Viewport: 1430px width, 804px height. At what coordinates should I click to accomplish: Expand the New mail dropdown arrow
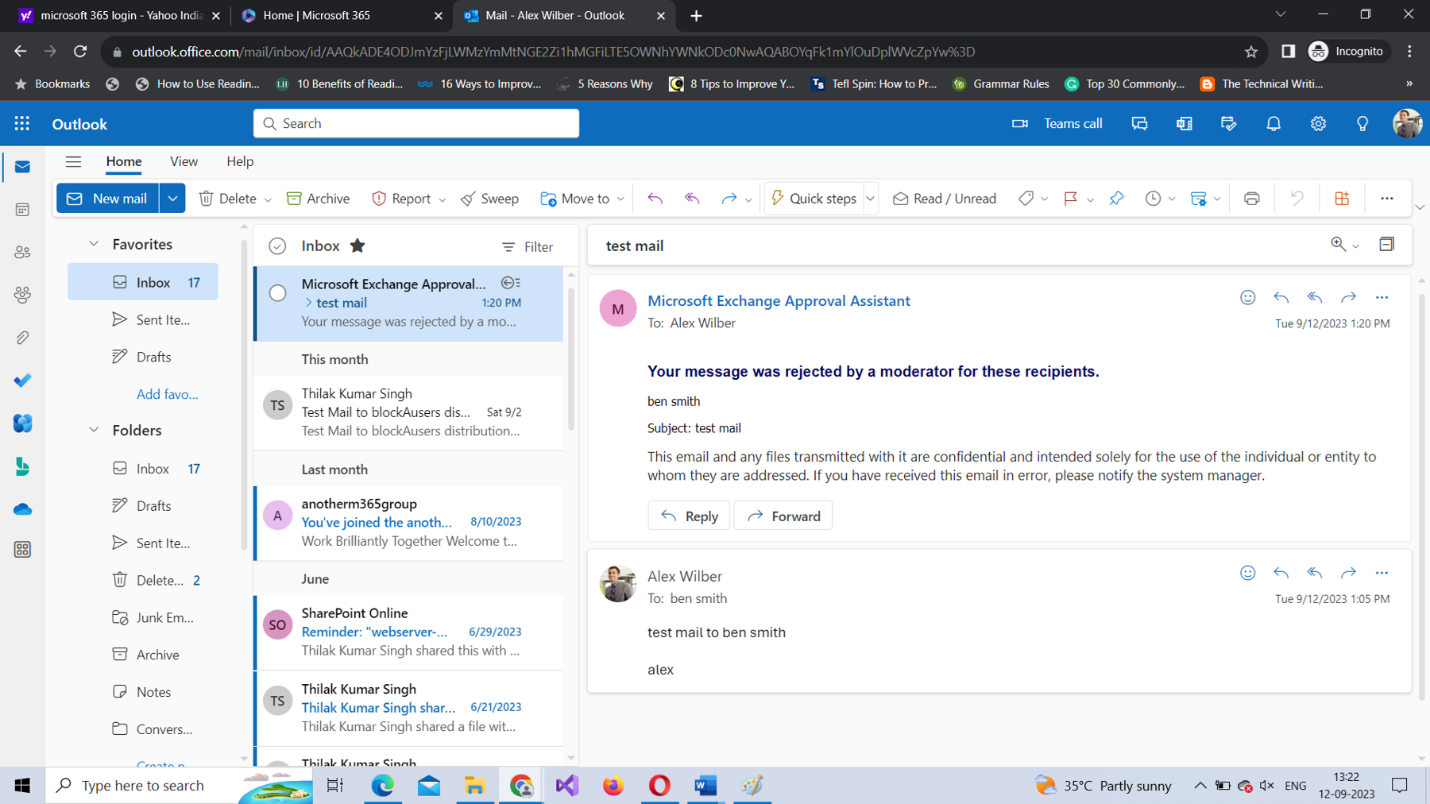tap(172, 198)
